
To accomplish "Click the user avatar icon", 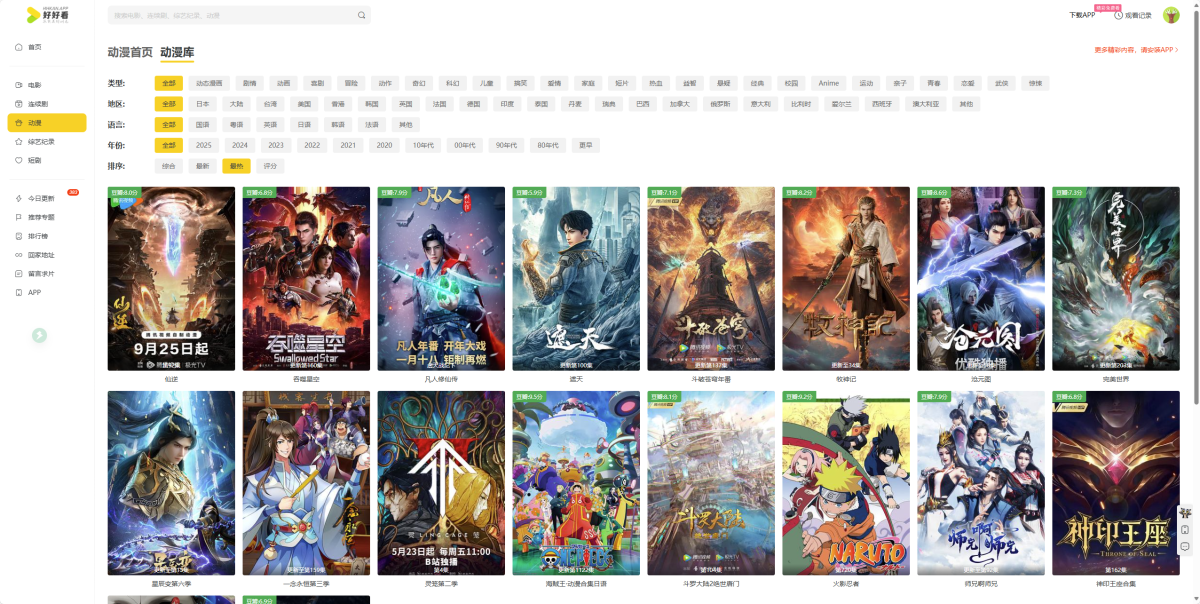I will 1171,15.
